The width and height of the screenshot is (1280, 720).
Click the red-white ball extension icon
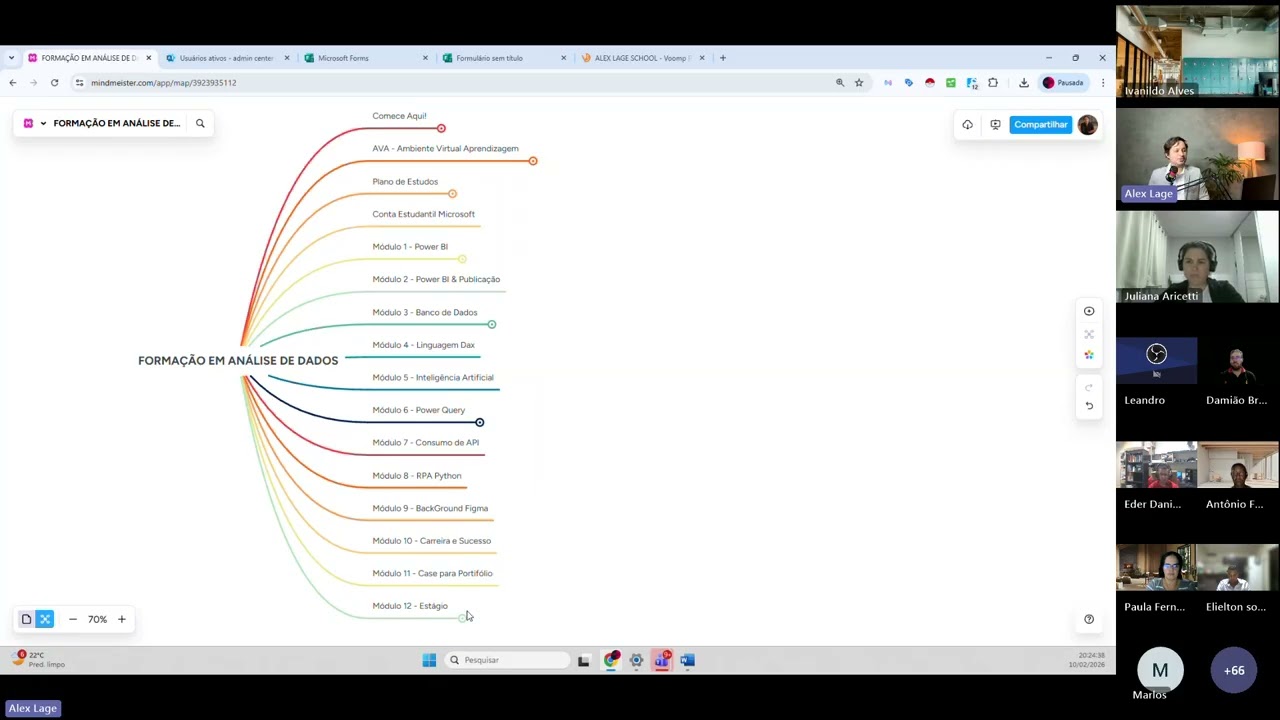coord(930,83)
